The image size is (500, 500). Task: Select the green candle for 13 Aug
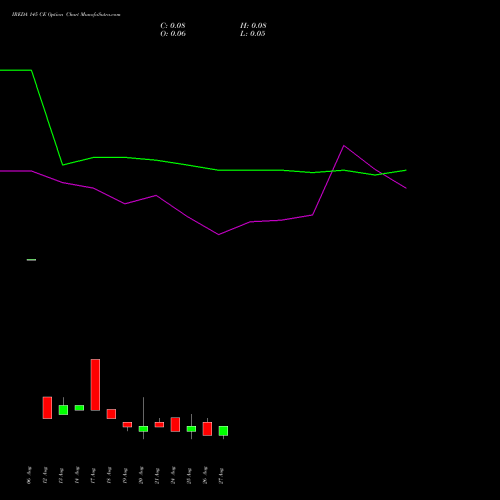63,410
